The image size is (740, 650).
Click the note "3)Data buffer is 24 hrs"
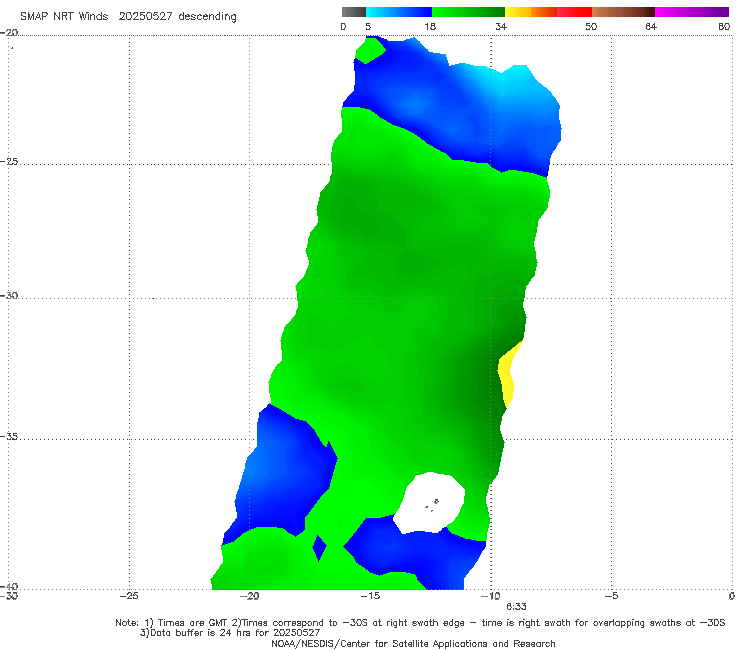click(230, 633)
